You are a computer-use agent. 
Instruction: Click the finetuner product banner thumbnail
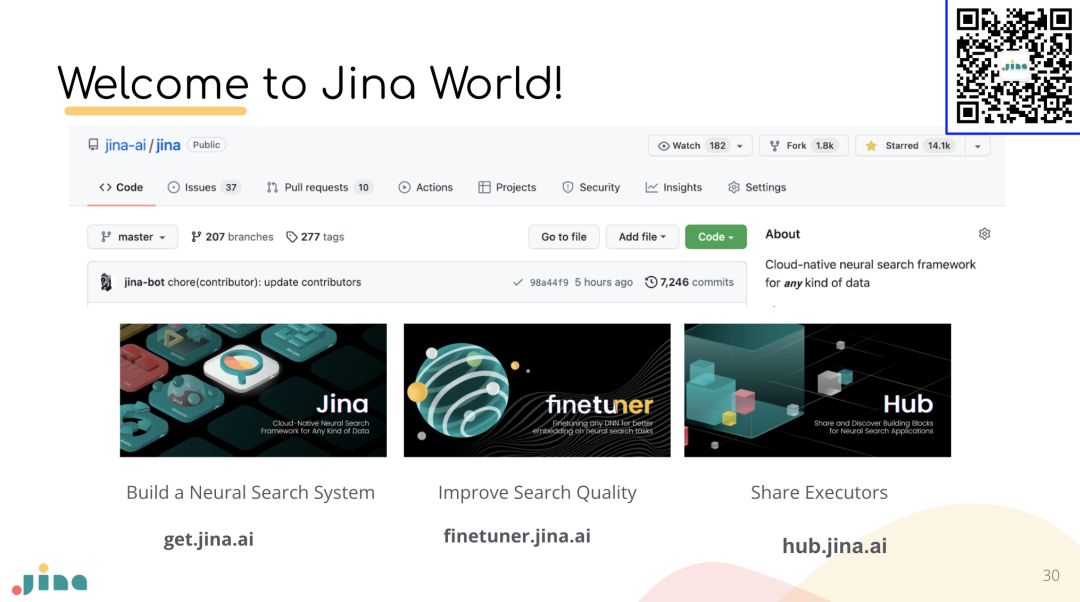pos(537,391)
